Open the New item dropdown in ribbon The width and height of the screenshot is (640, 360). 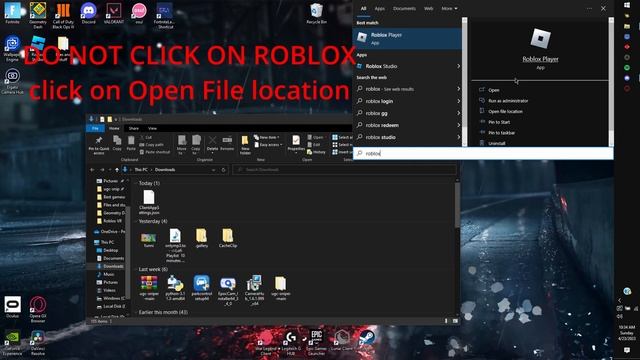[267, 138]
